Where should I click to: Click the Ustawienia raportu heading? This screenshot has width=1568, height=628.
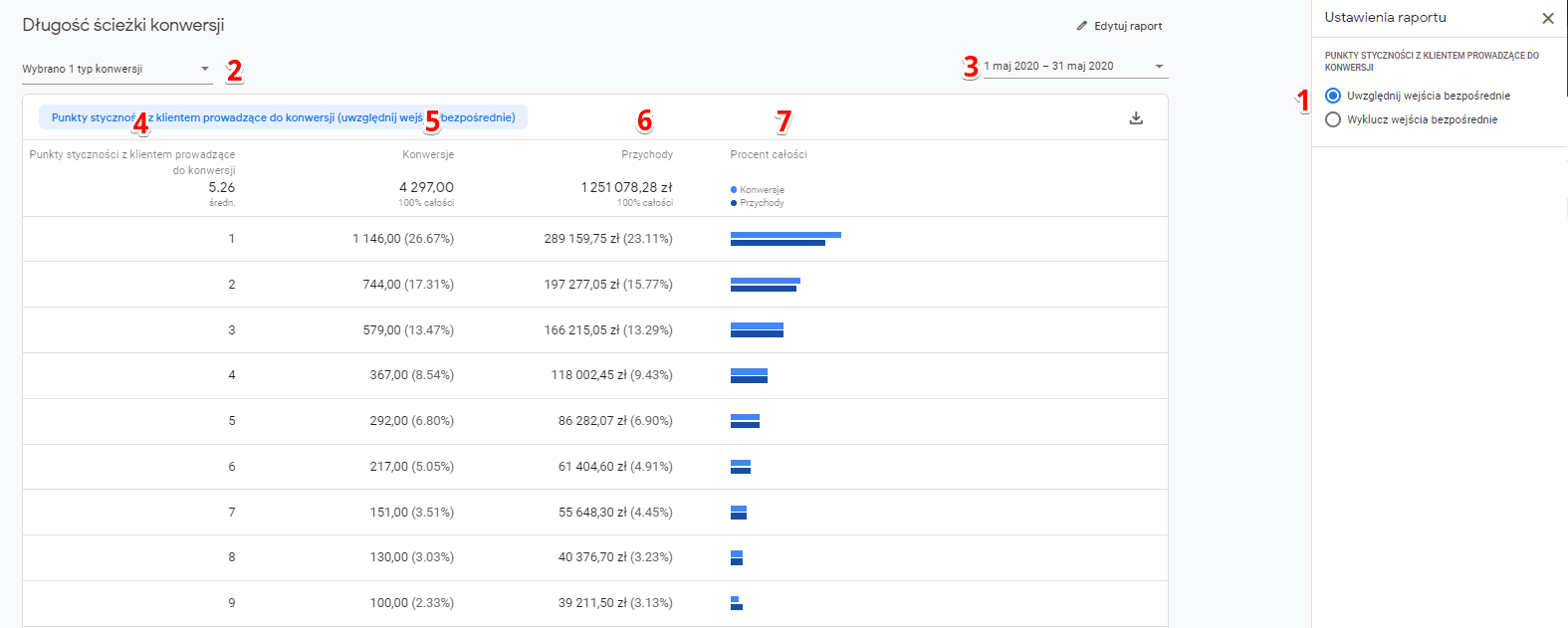(x=1385, y=17)
